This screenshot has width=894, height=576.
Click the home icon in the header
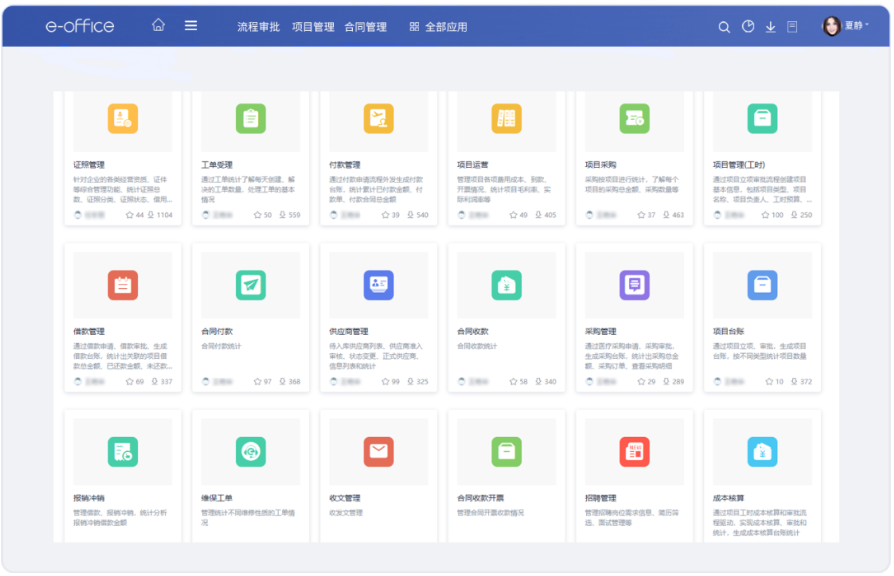pyautogui.click(x=158, y=26)
